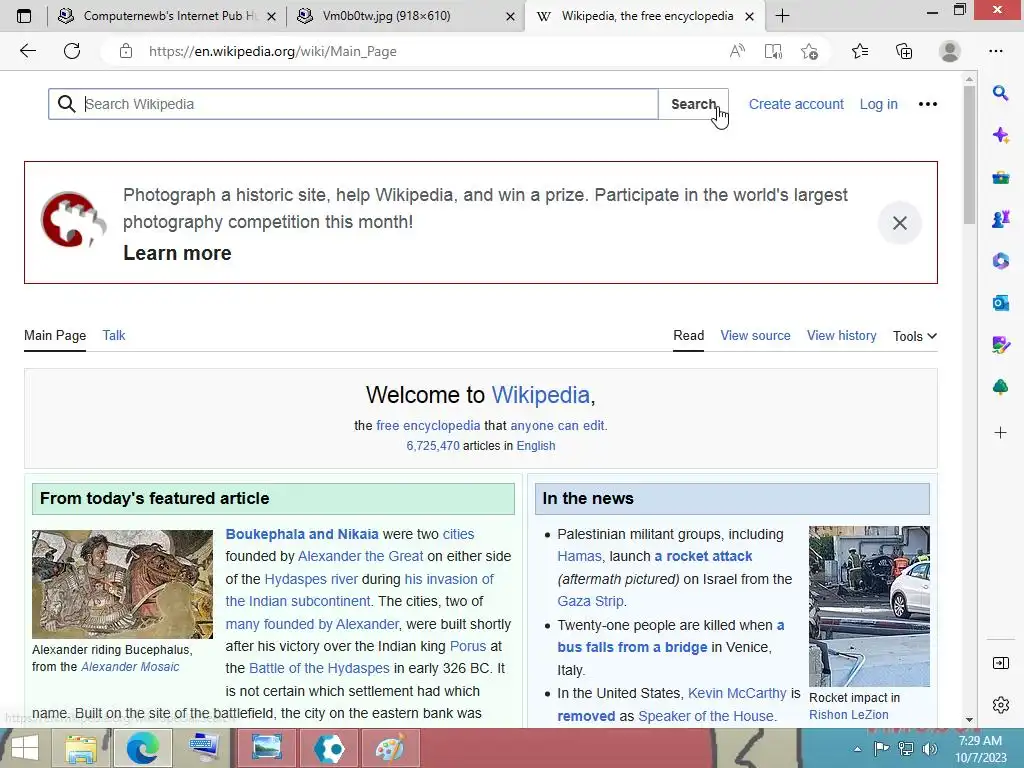Open sidebar tree icon
Viewport: 1024px width, 768px height.
[1000, 387]
